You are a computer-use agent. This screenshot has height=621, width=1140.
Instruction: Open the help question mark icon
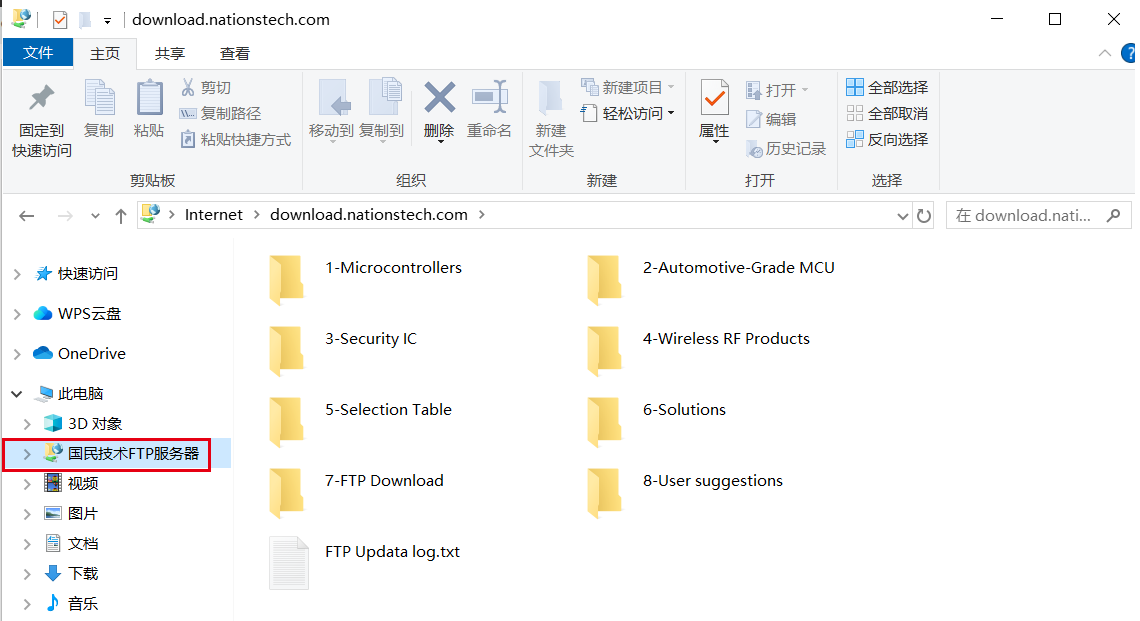coord(1129,53)
